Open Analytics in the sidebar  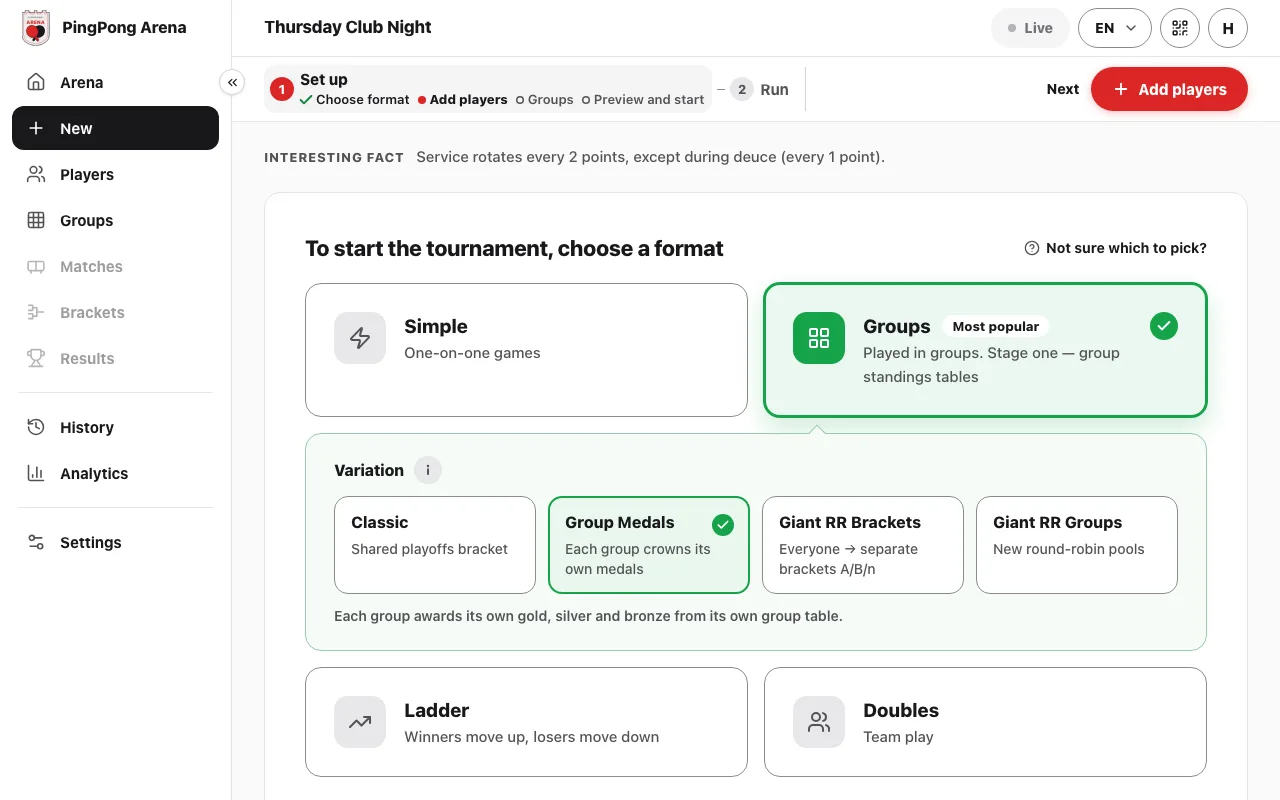pos(115,473)
